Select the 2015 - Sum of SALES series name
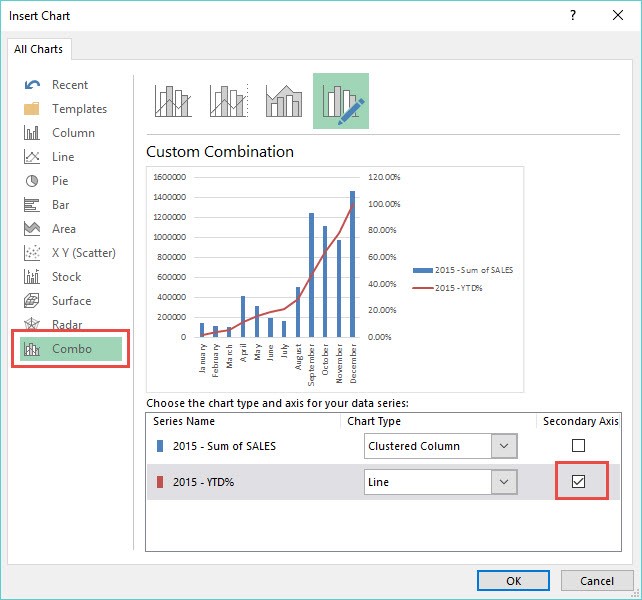The image size is (642, 600). (x=224, y=446)
